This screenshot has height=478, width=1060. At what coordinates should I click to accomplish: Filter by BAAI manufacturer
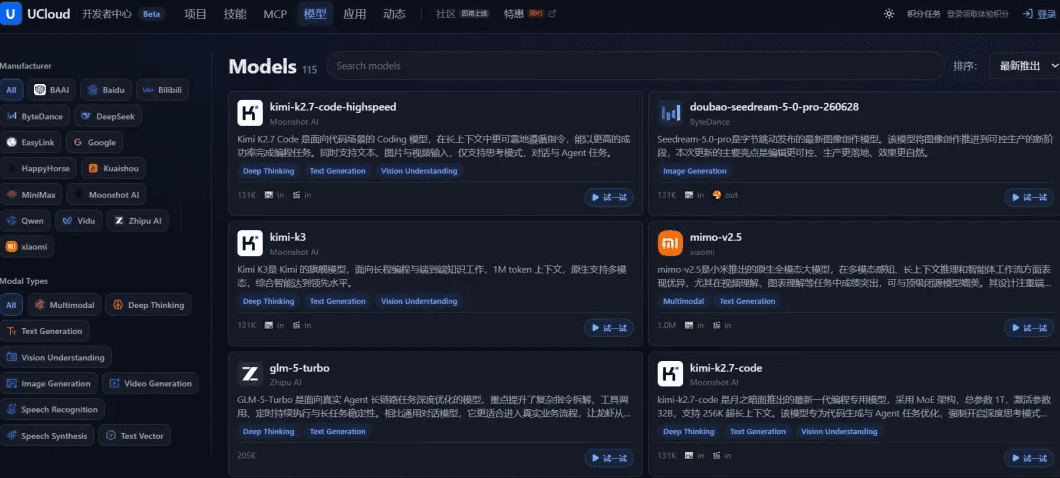51,90
